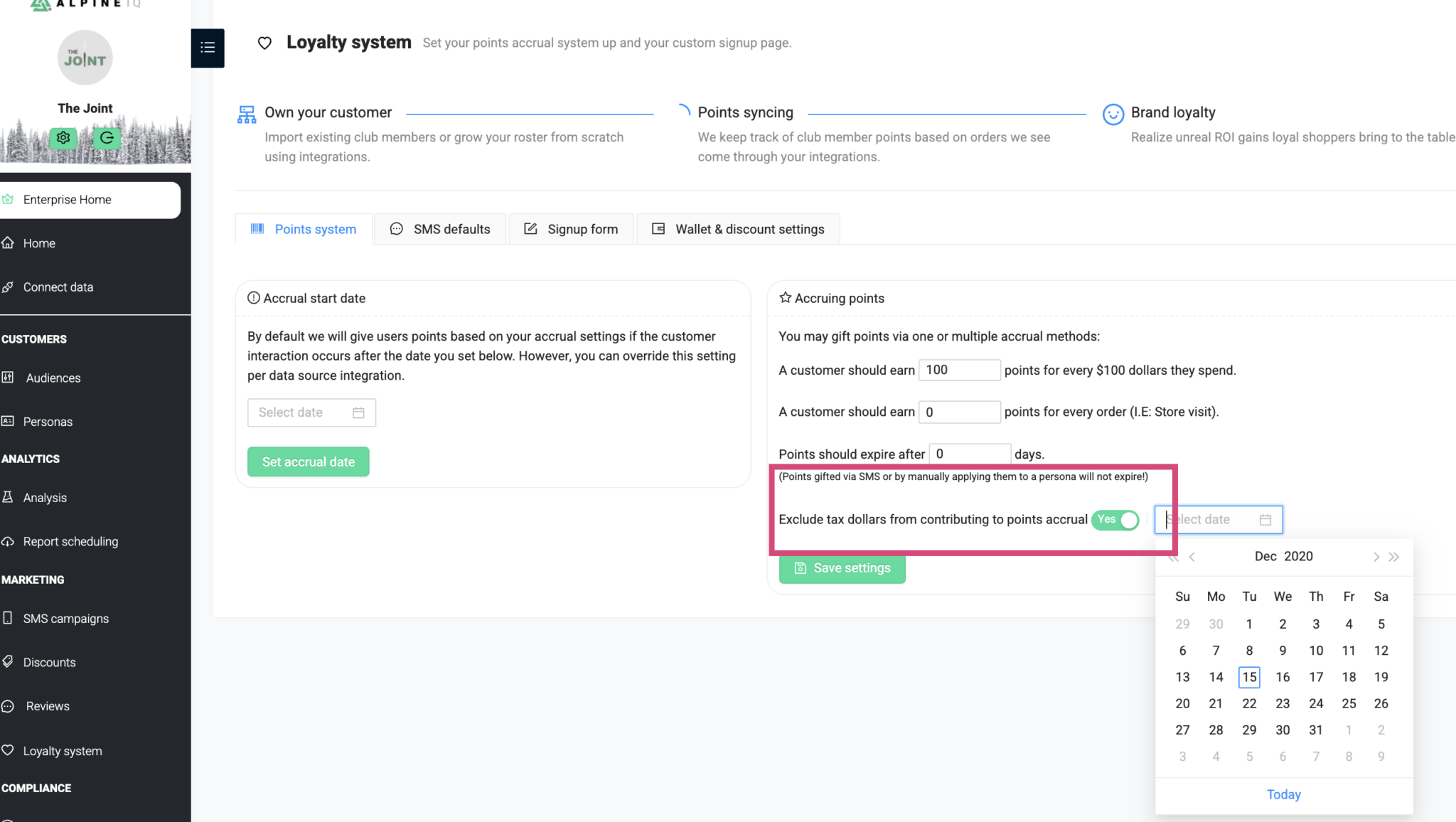
Task: Click the Discounts tag icon
Action: [8, 661]
